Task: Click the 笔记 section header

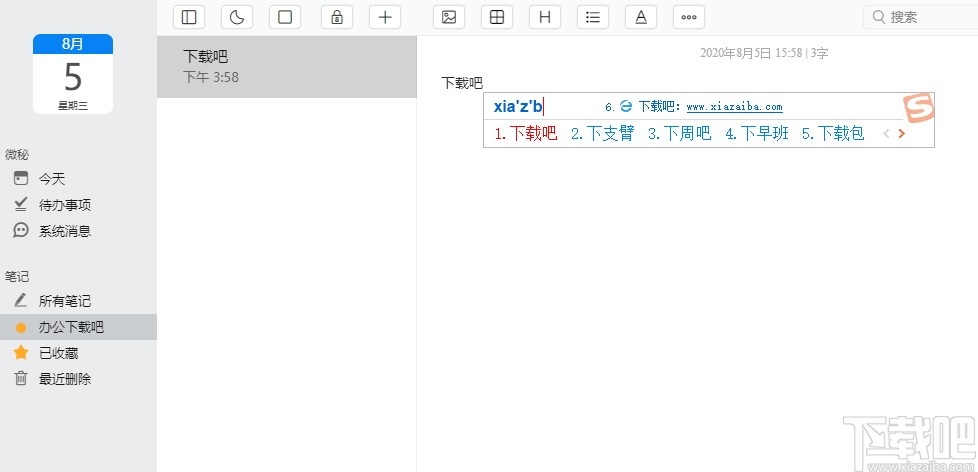Action: (x=17, y=276)
